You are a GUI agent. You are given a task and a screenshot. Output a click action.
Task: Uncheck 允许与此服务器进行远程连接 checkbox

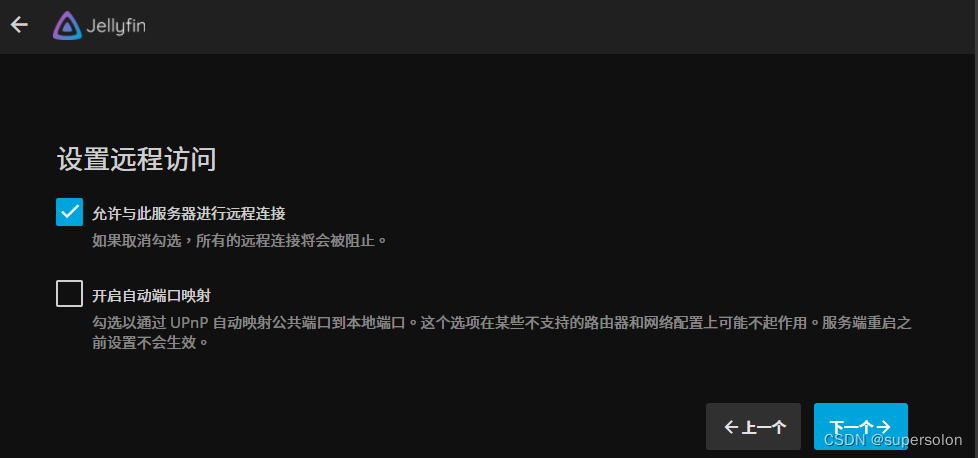point(69,212)
